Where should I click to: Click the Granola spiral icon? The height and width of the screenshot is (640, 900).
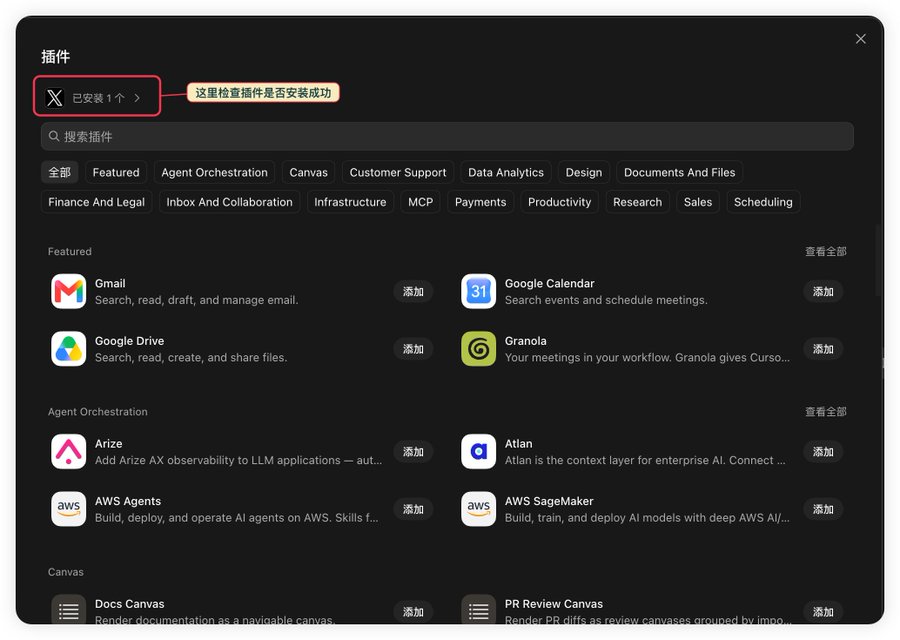coord(478,349)
